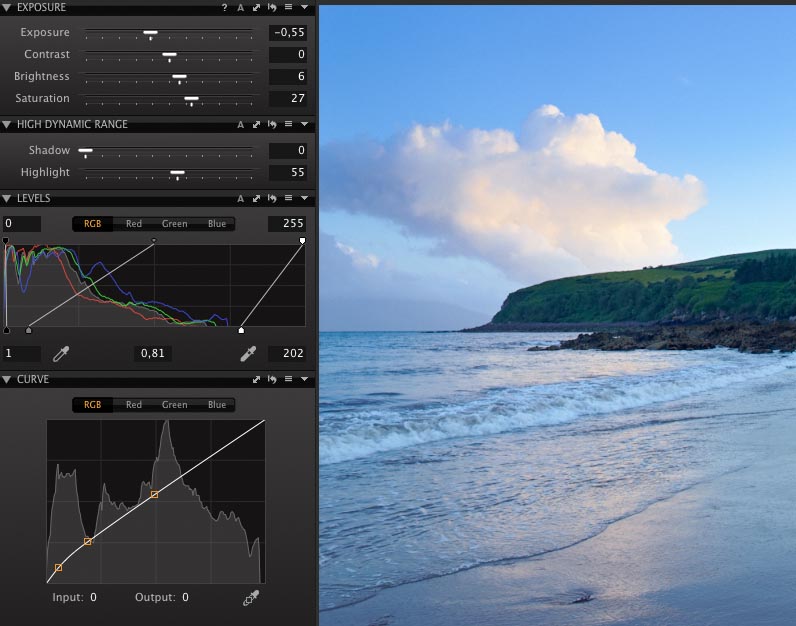Open the Levels presets list icon
Viewport: 796px width, 626px height.
[x=288, y=198]
